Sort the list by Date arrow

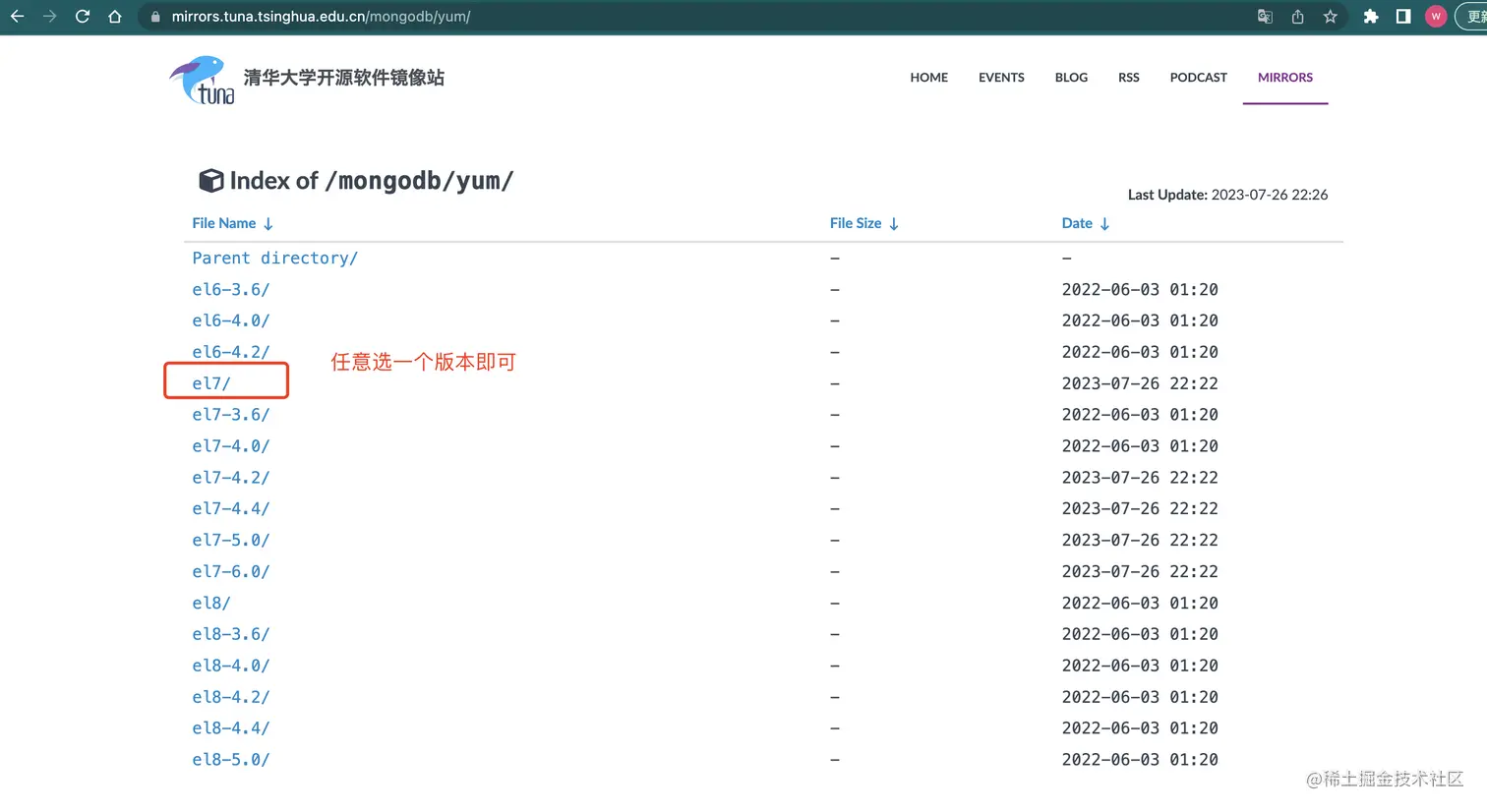[1104, 224]
